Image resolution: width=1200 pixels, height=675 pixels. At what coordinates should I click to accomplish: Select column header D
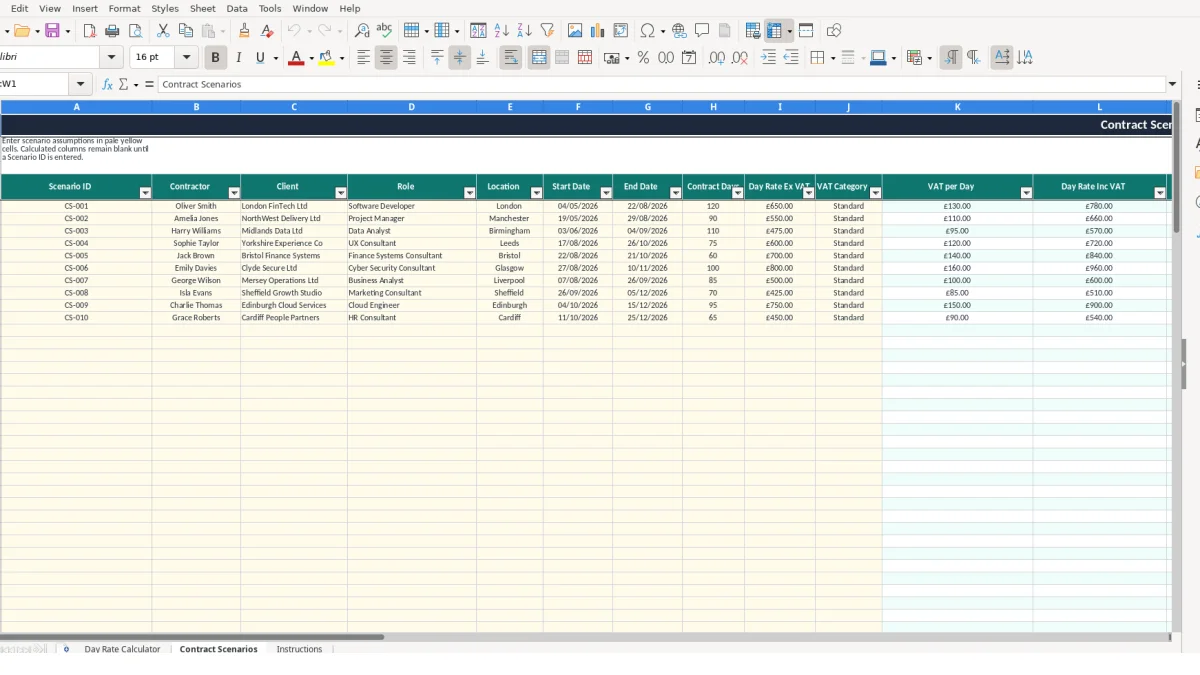tap(412, 107)
